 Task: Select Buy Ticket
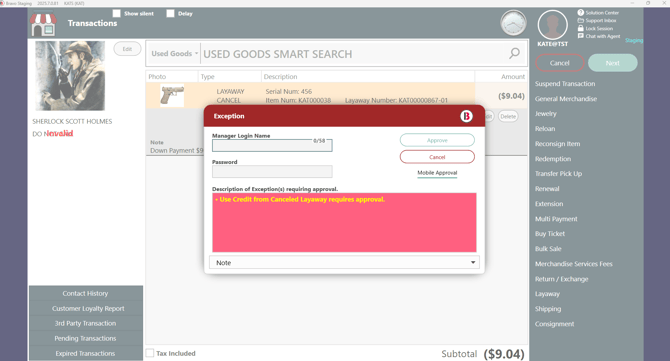550,234
